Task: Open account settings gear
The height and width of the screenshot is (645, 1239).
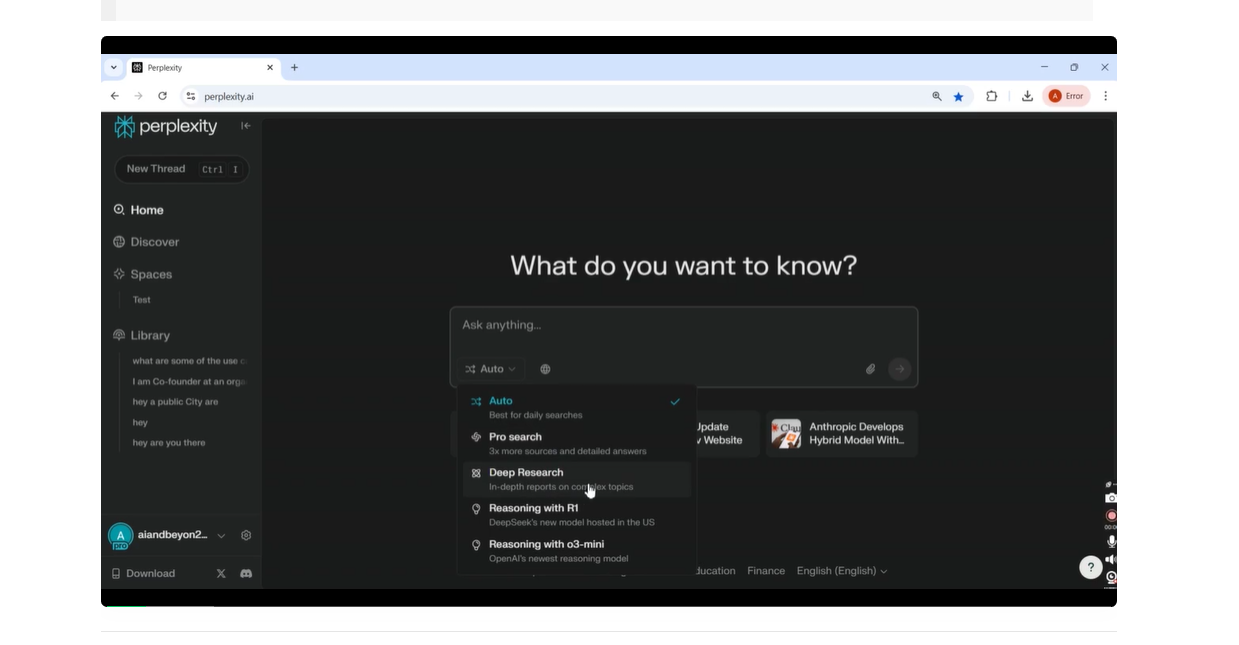Action: click(x=246, y=536)
